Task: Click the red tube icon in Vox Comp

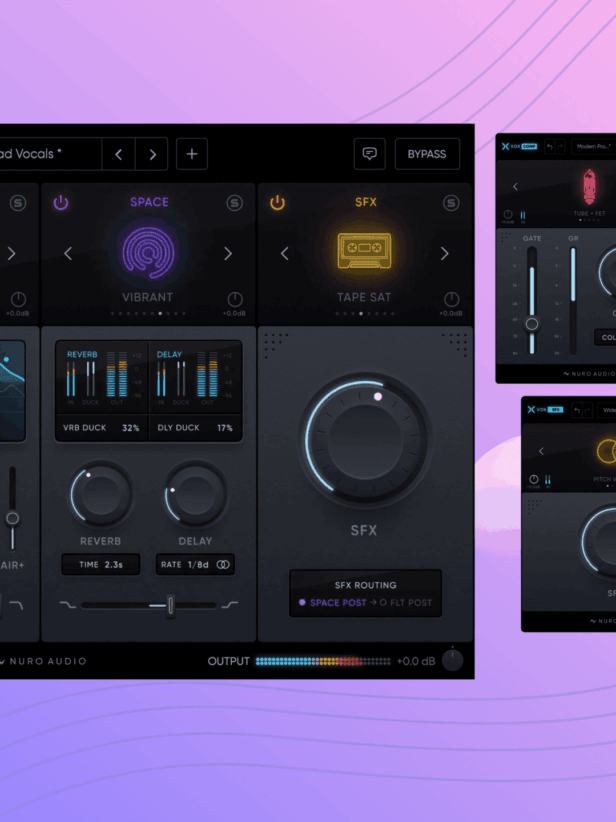Action: (x=589, y=187)
